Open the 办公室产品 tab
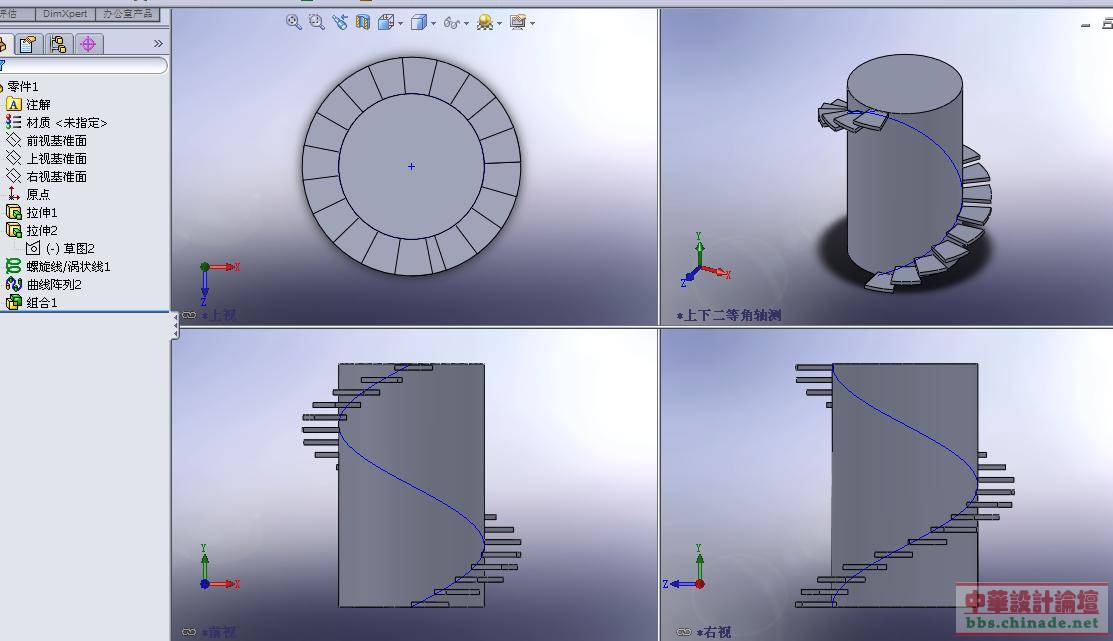 click(128, 14)
